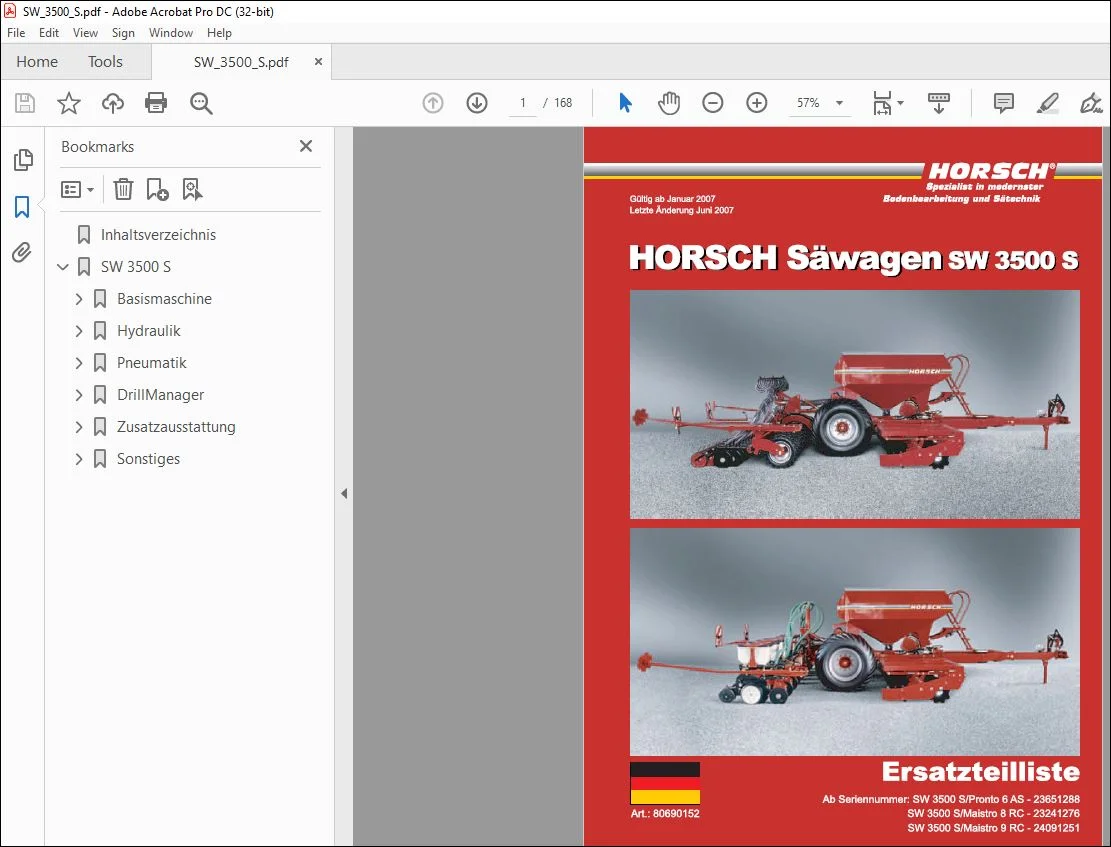Open the Find text magnifier tool
This screenshot has width=1111, height=847.
pos(201,103)
